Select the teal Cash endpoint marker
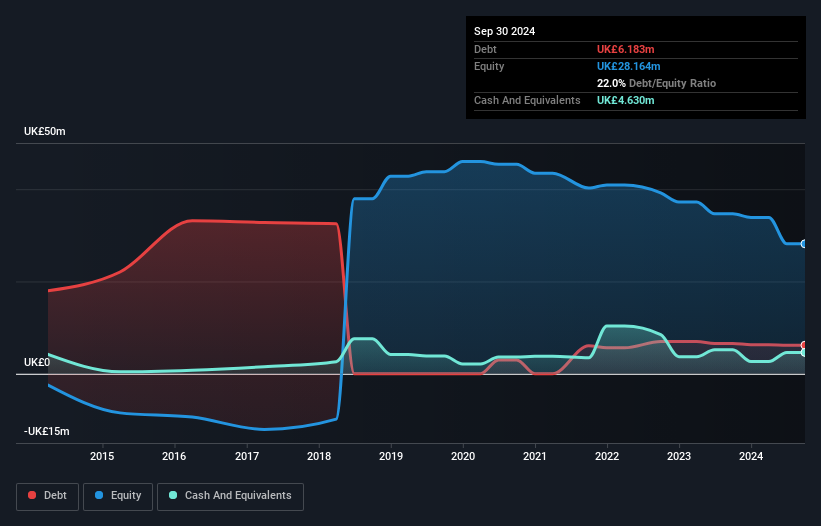 pyautogui.click(x=804, y=353)
